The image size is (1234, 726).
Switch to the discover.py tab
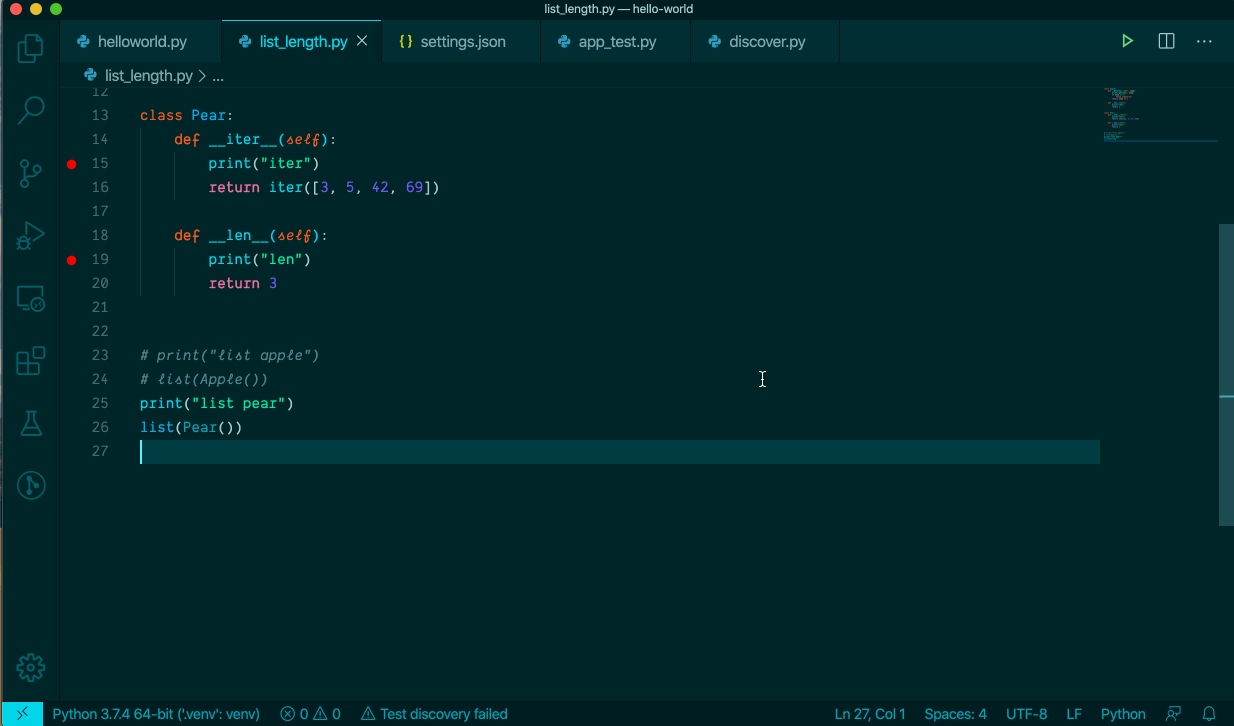765,41
